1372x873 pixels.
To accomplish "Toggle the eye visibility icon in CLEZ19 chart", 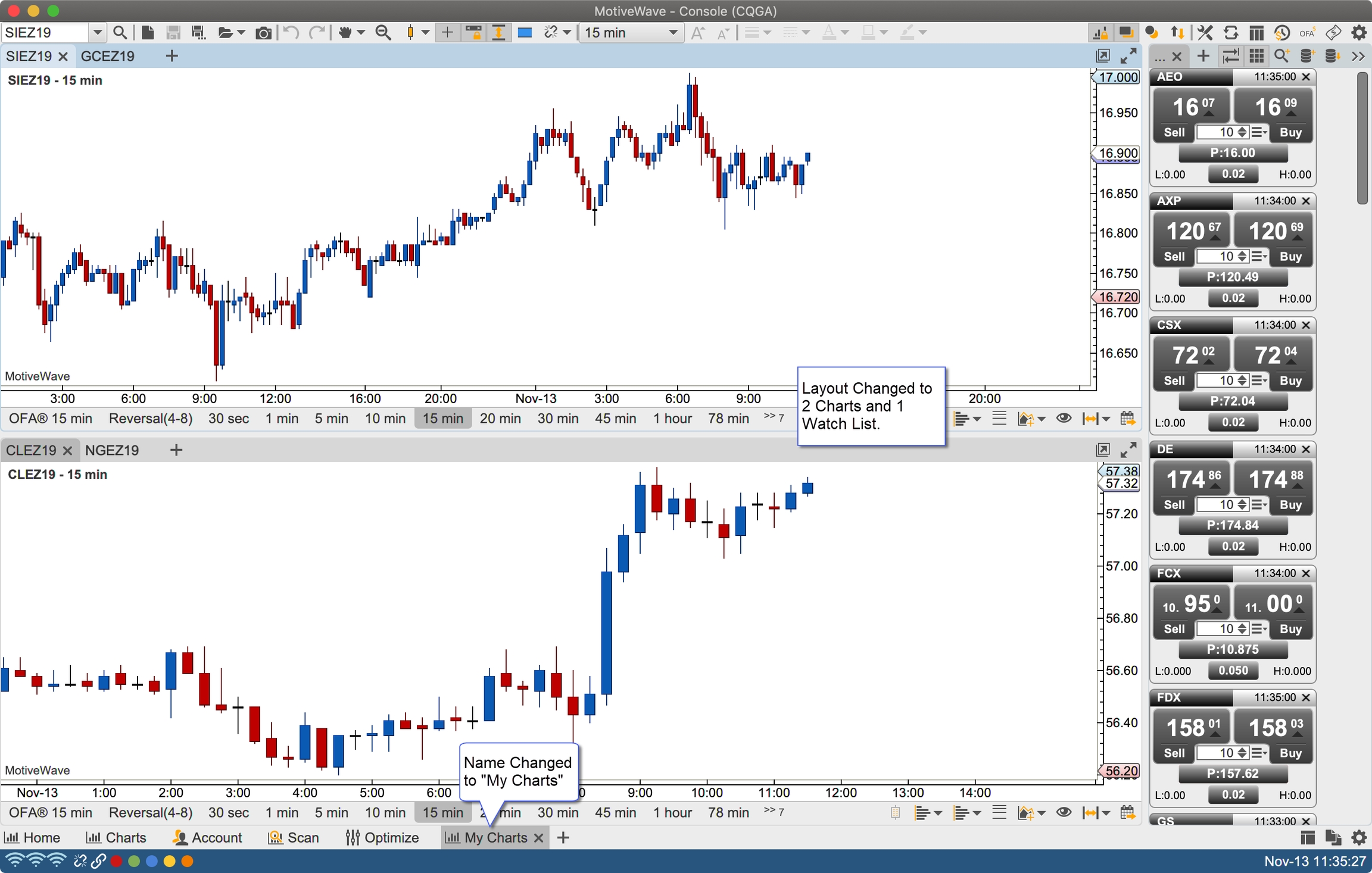I will 1064,812.
